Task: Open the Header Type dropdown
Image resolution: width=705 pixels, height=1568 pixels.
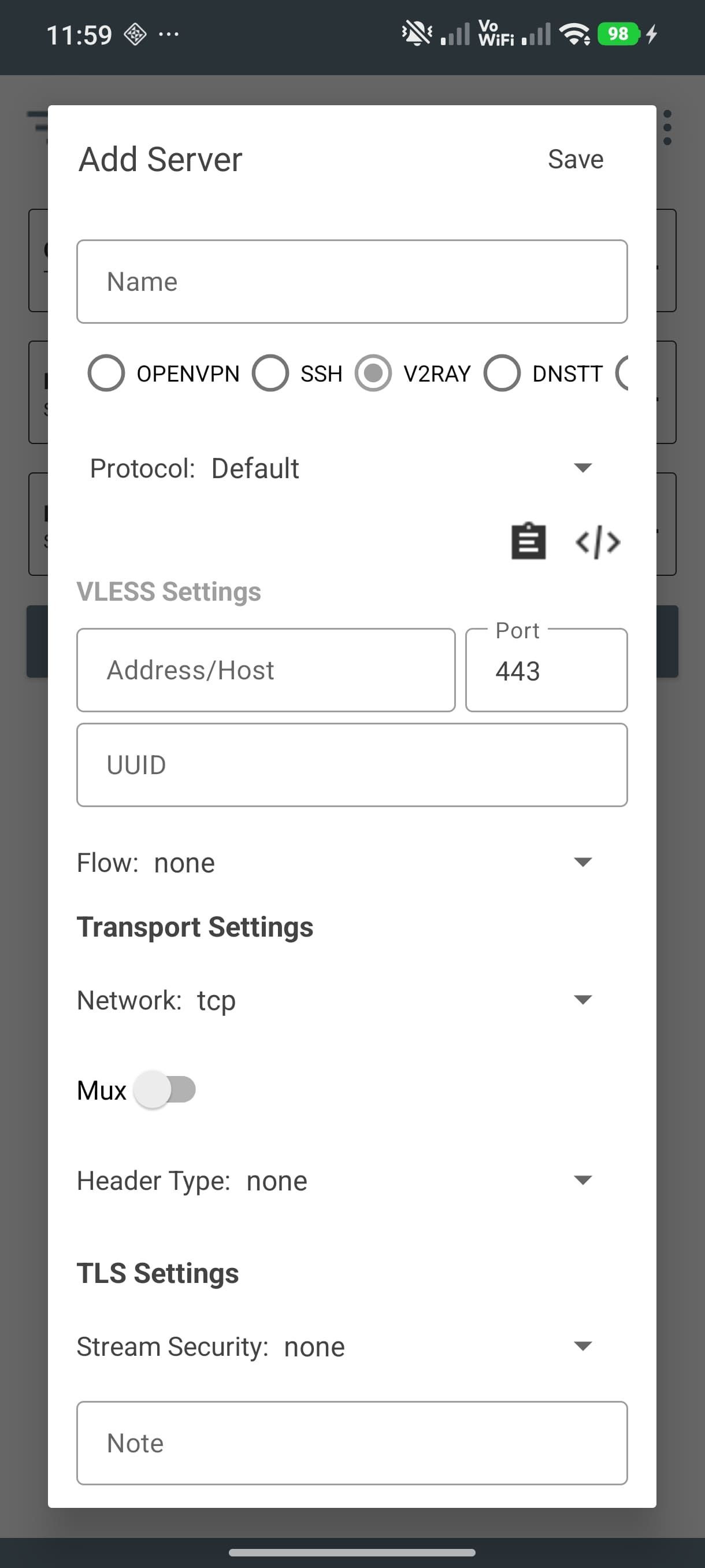Action: [583, 1179]
